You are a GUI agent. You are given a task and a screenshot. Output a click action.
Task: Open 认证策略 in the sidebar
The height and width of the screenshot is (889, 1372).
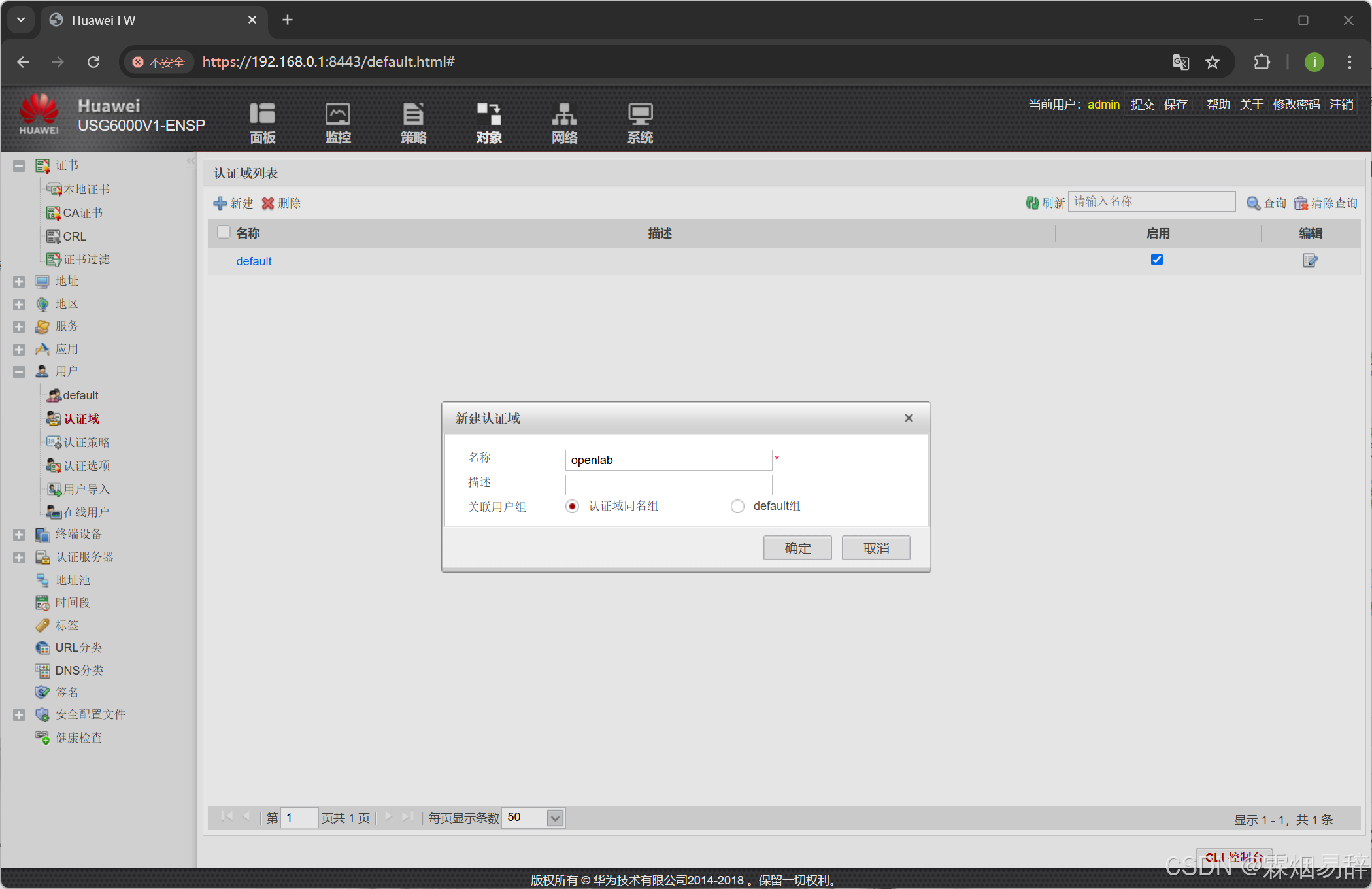86,443
